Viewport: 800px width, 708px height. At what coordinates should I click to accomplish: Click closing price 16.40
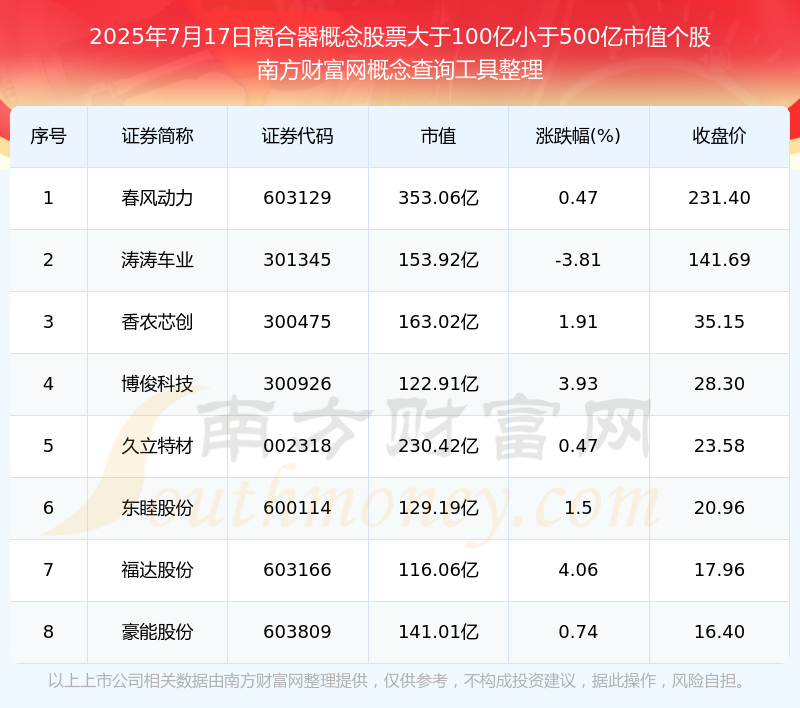tap(719, 632)
